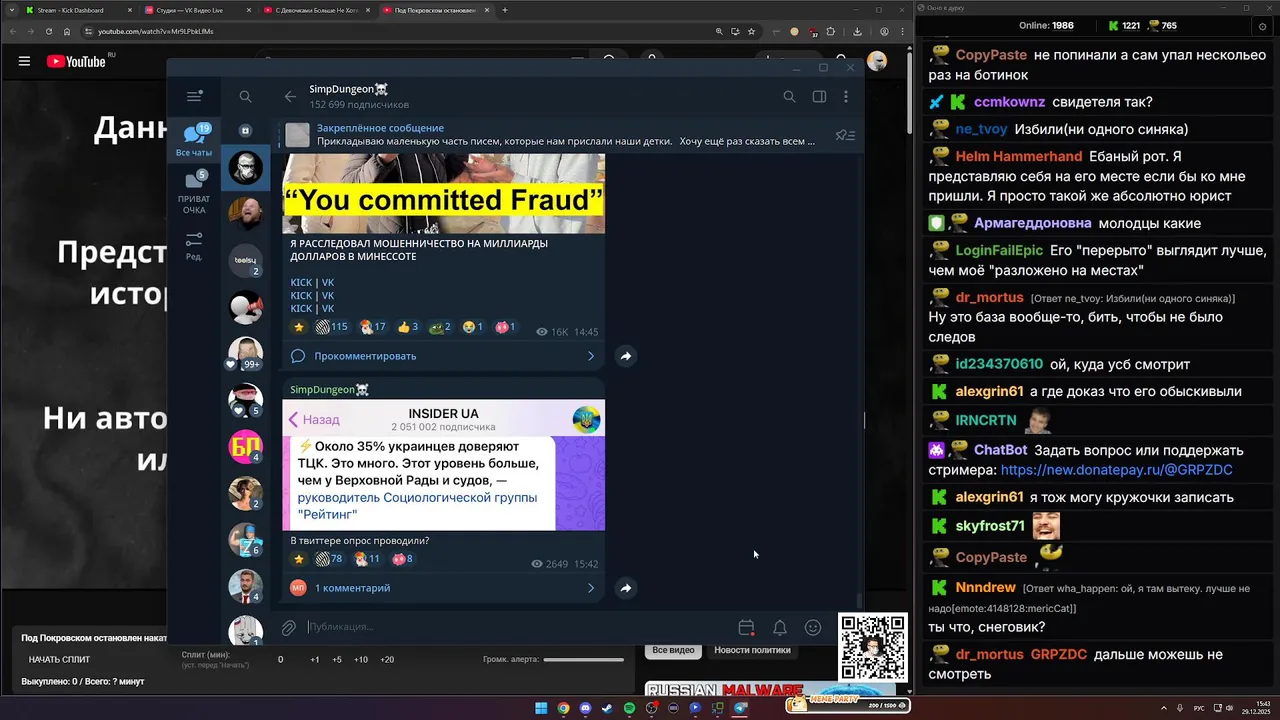Open the 'teelsy' chat with 2 unread
The height and width of the screenshot is (720, 1280).
tap(245, 260)
